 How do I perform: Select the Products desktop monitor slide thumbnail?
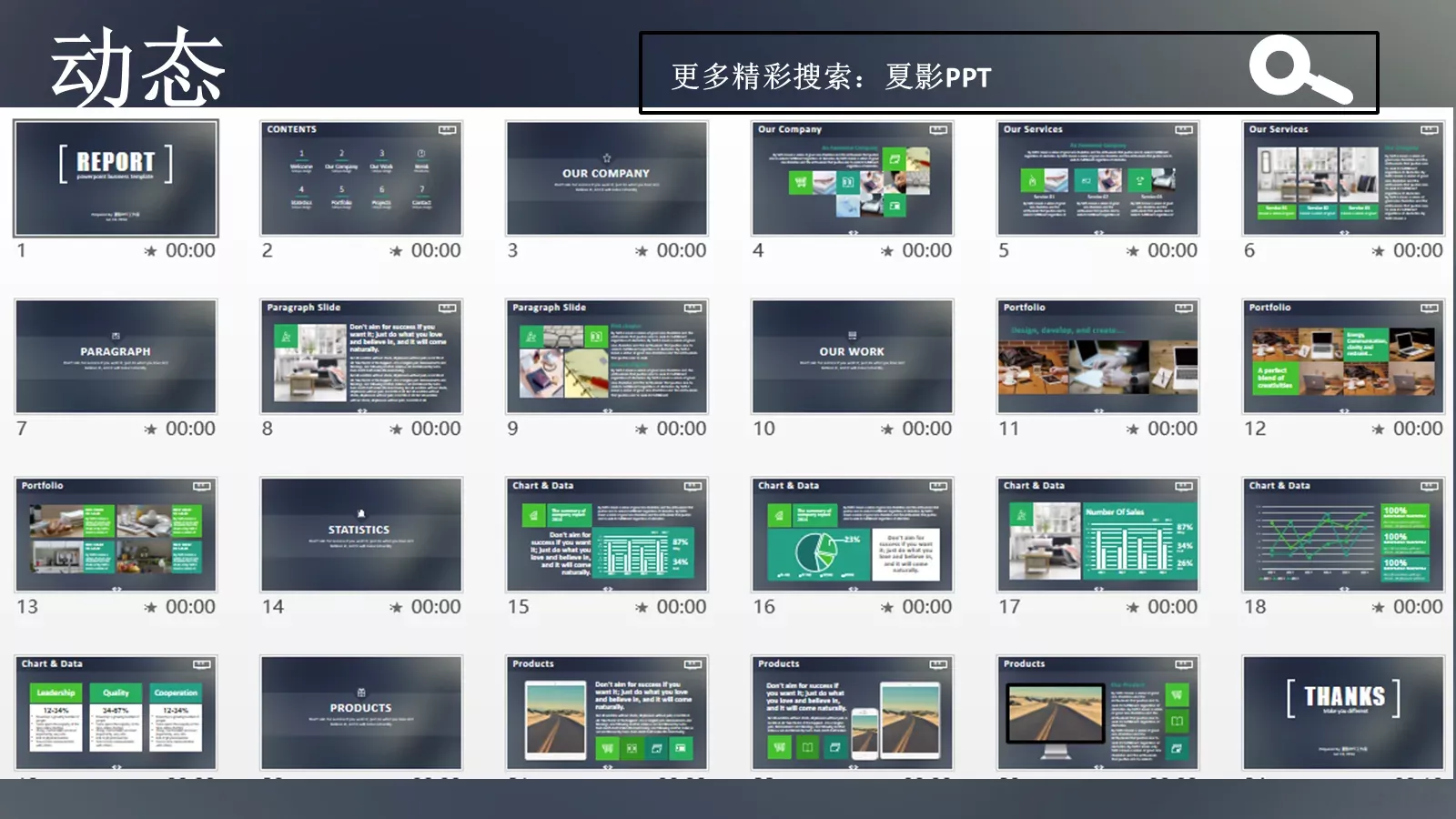pyautogui.click(x=1098, y=713)
